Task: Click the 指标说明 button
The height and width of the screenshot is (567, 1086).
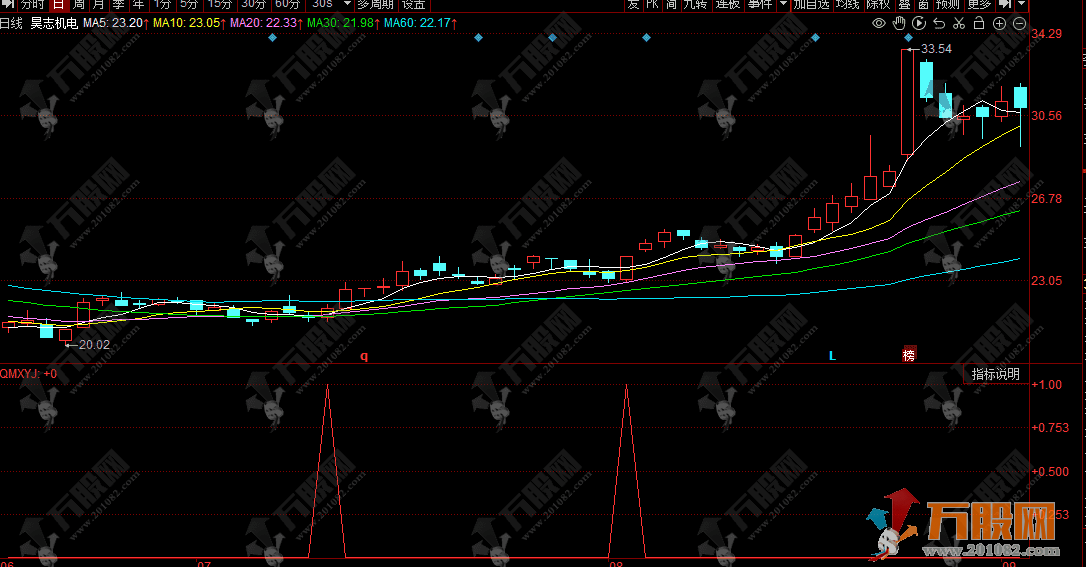Action: (x=996, y=374)
